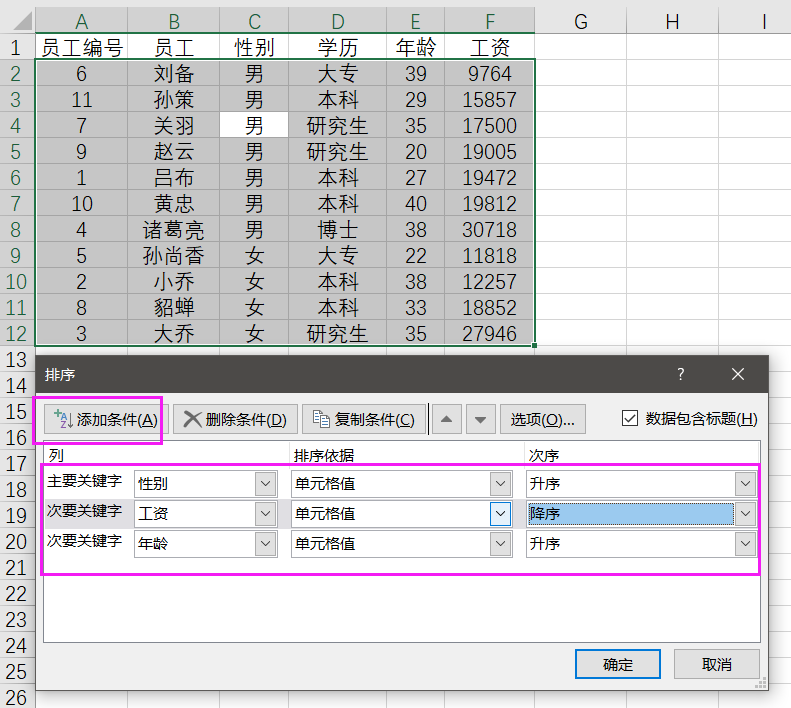Open 单元格值 sort-basis dropdown in 年龄 row
This screenshot has width=791, height=708.
(x=500, y=543)
